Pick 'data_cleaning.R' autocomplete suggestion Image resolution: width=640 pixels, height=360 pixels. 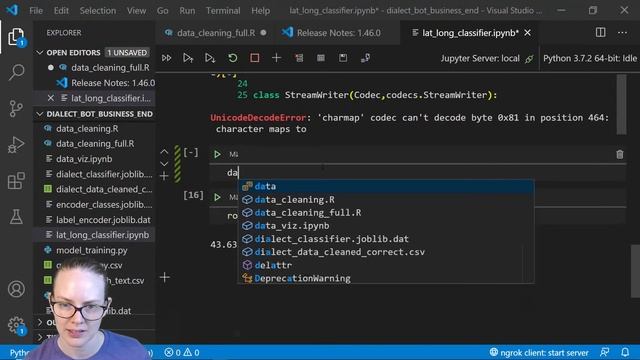386,200
